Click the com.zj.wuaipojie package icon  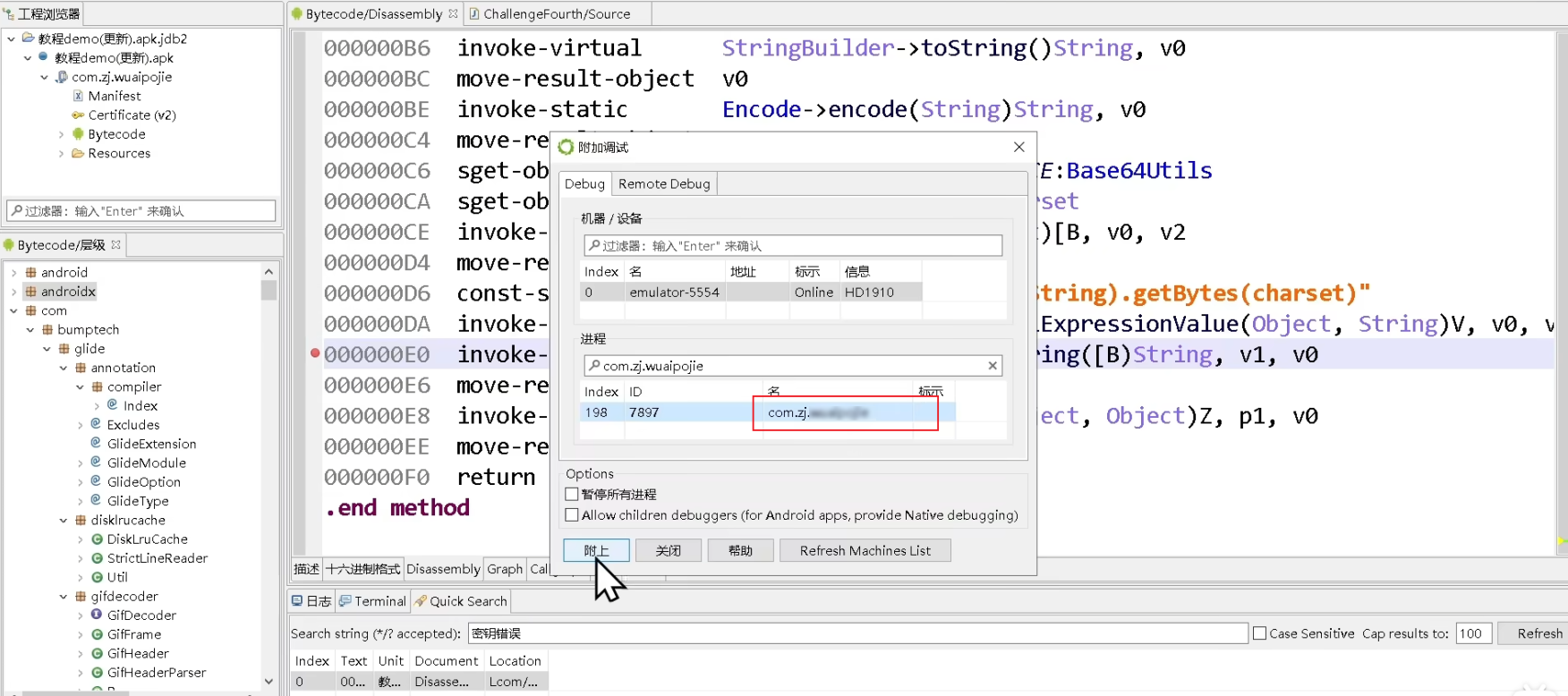point(62,77)
